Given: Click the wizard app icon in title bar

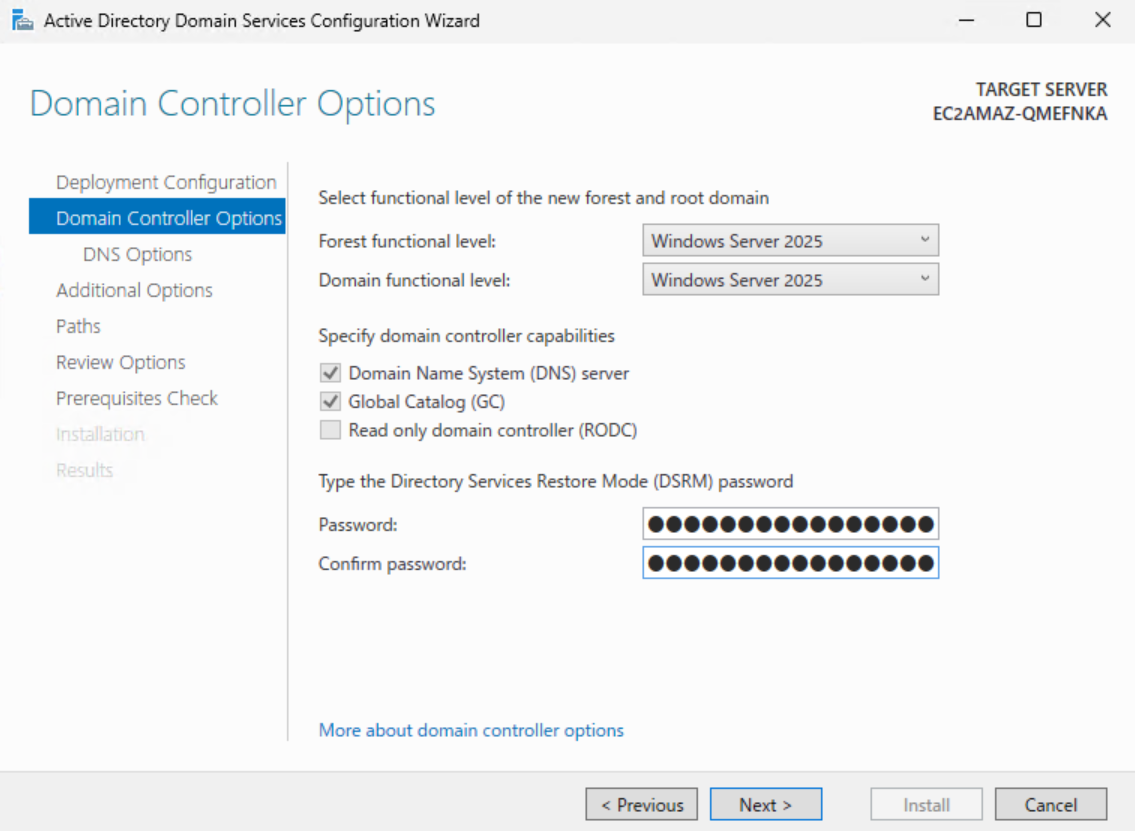Looking at the screenshot, I should point(22,20).
